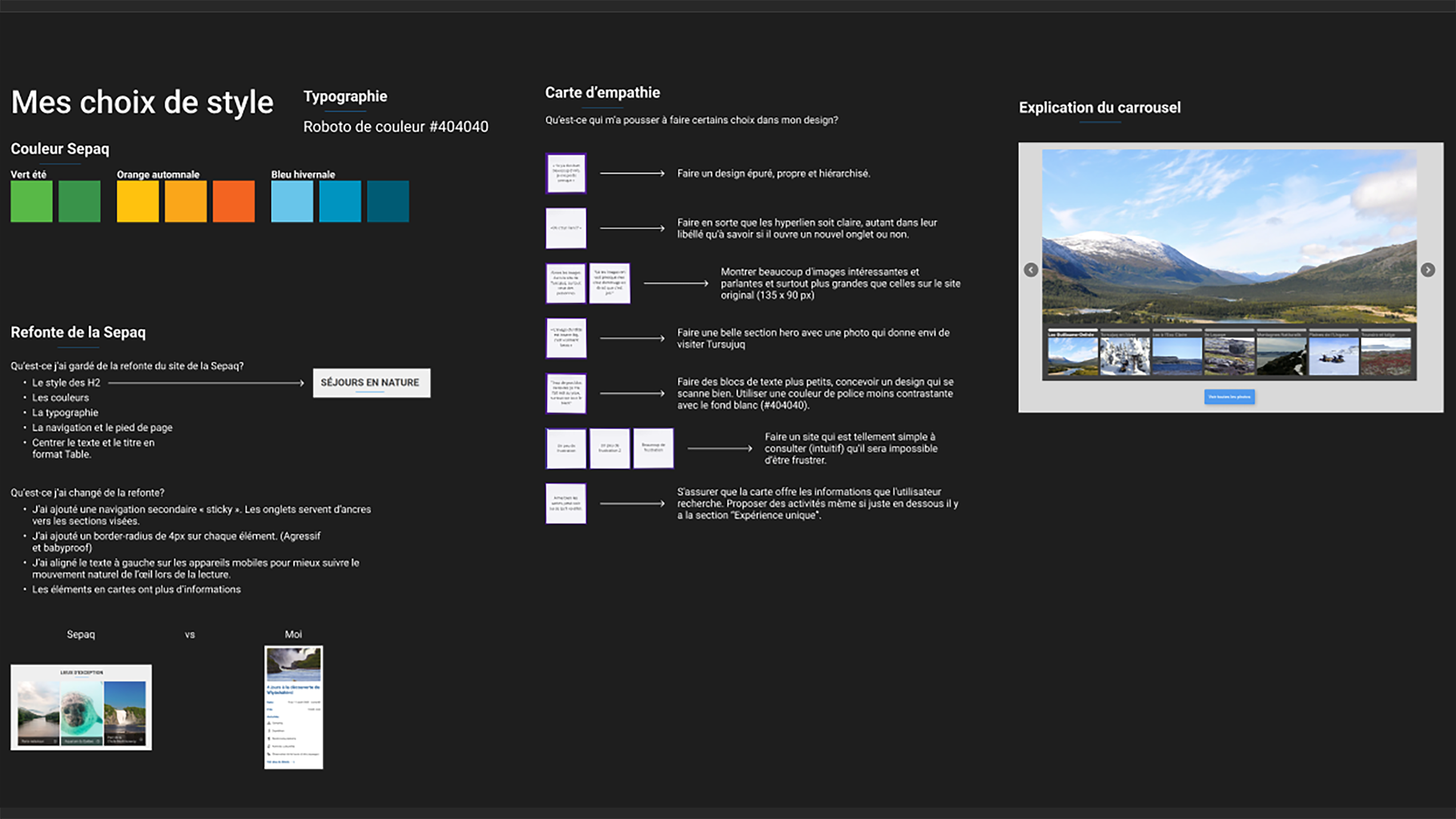The image size is (1456, 819).
Task: Click the 'SÉJOURS EN NATURE' heading box
Action: tap(371, 382)
